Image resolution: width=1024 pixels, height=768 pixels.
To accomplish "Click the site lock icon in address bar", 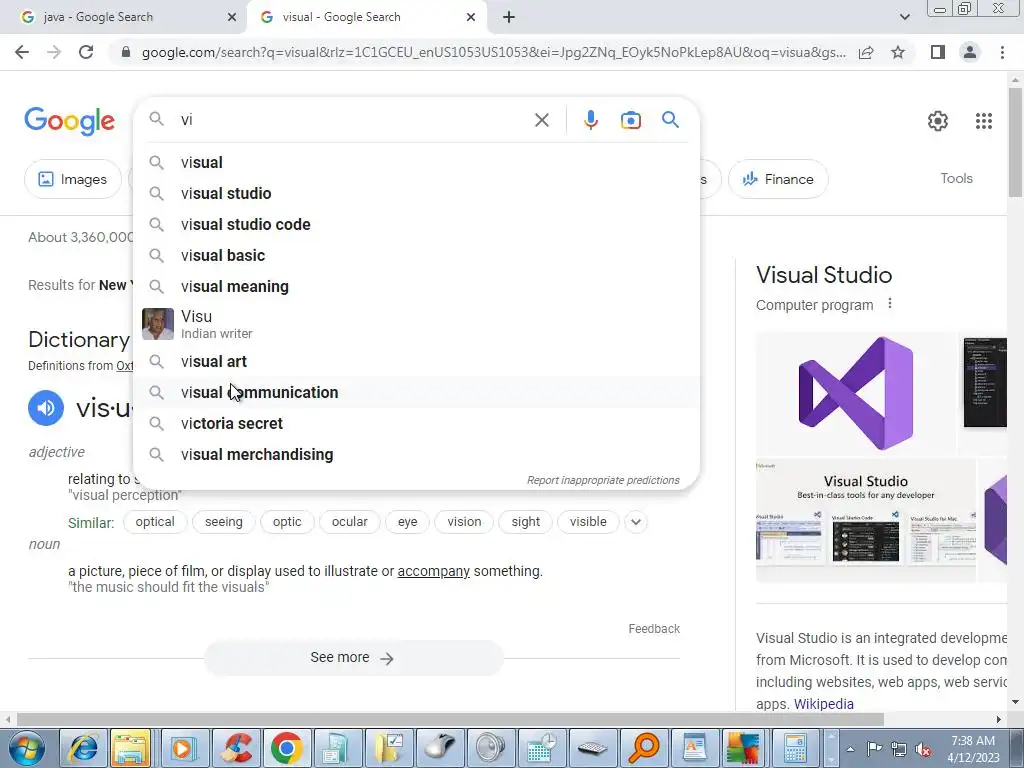I will click(x=126, y=52).
